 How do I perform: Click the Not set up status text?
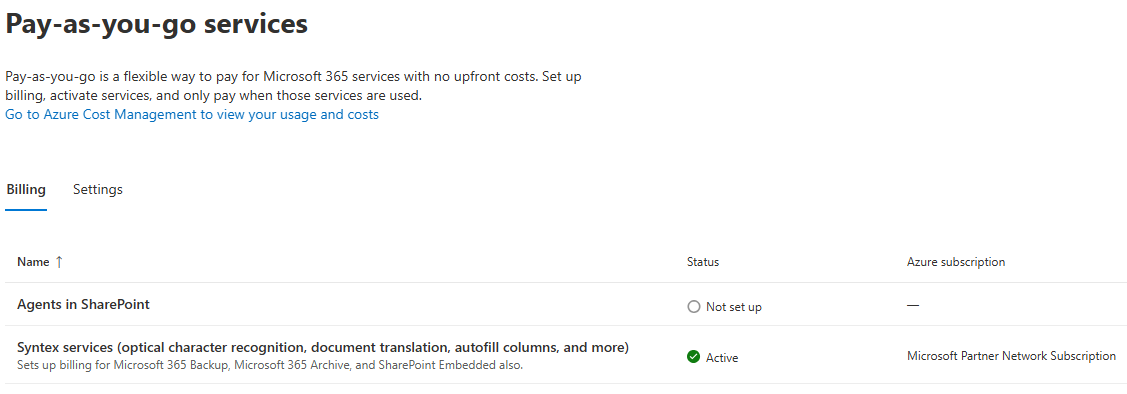[x=734, y=307]
